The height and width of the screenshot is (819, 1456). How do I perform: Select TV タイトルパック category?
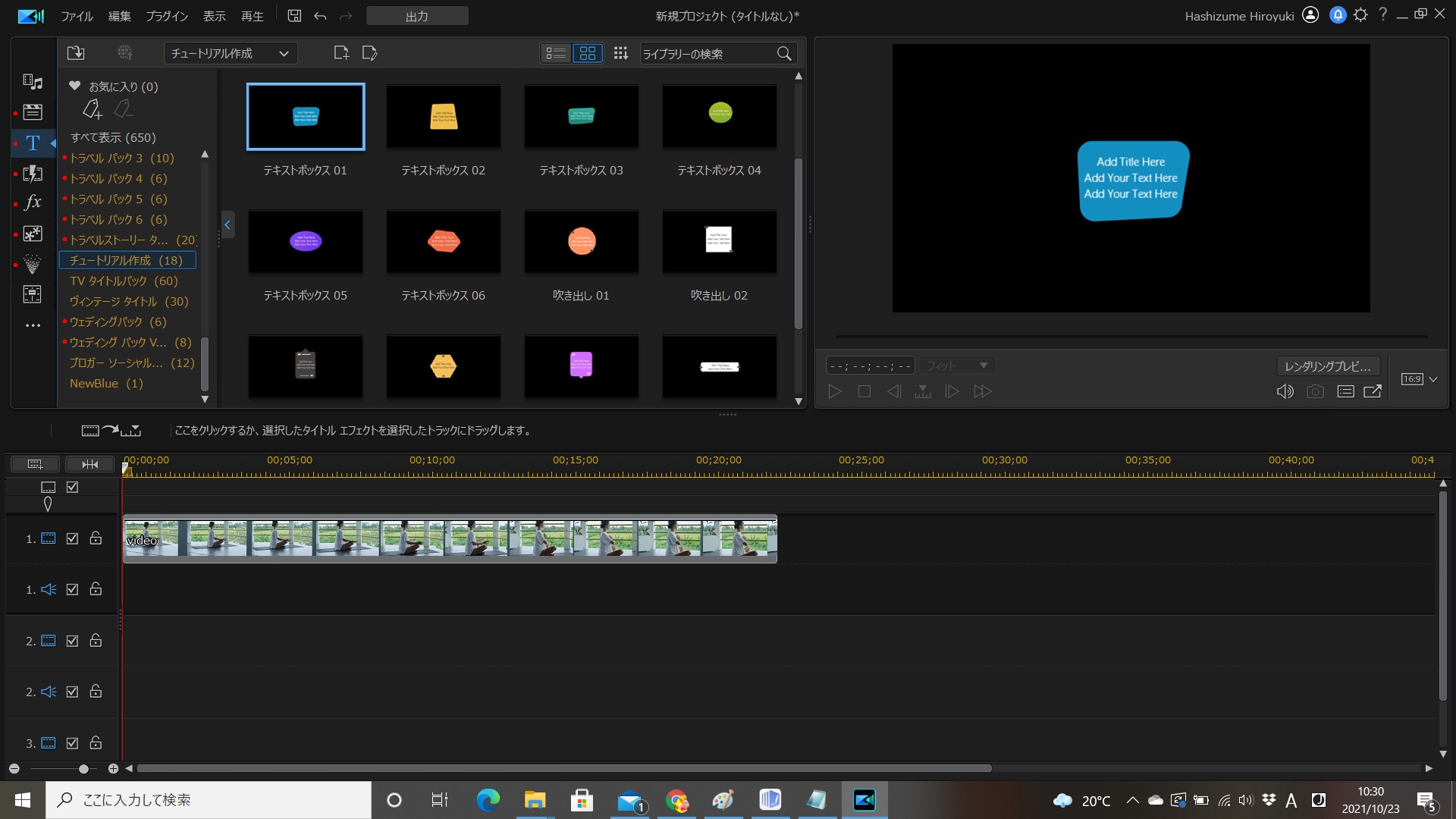coord(124,281)
